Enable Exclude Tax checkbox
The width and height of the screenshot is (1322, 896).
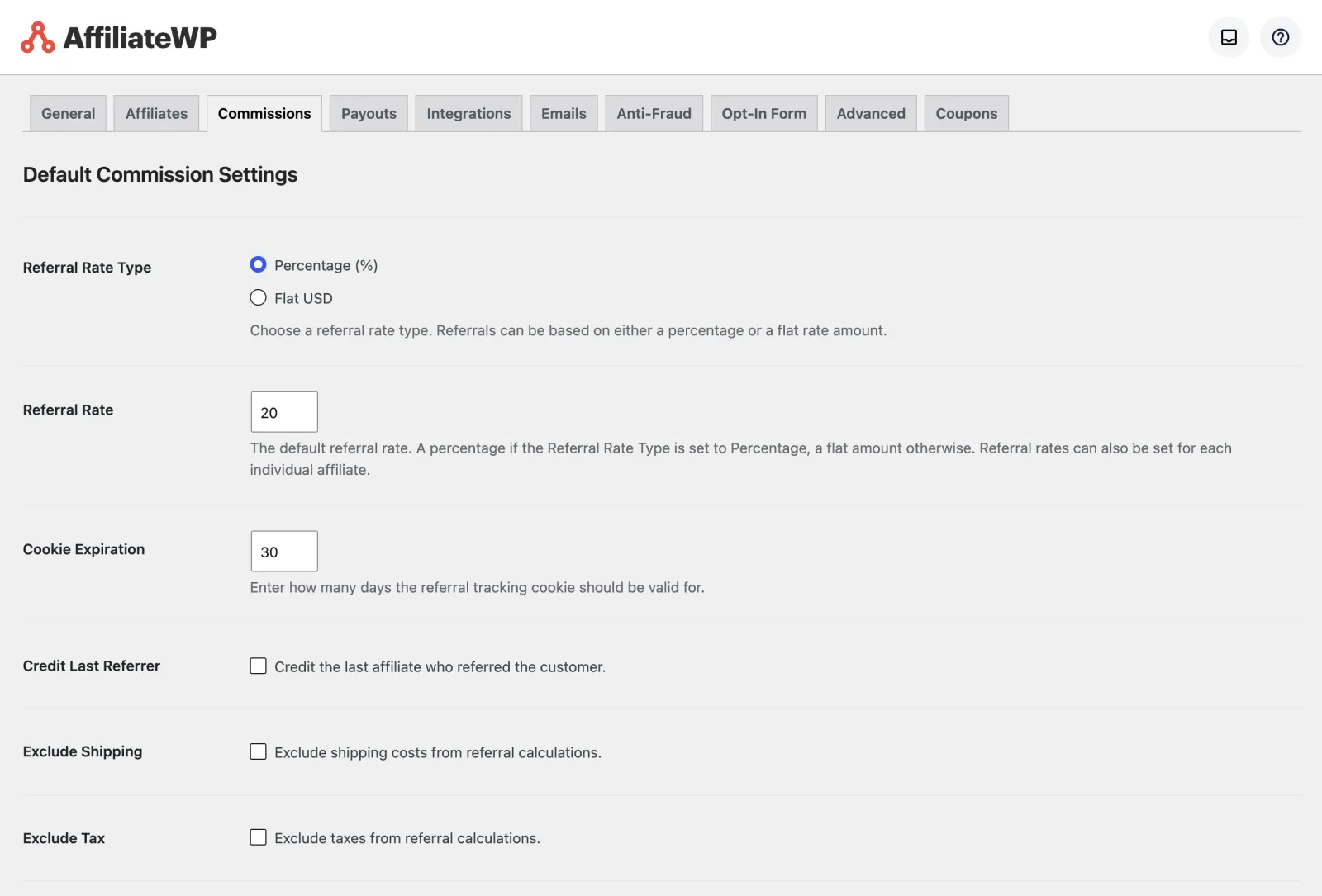(x=259, y=837)
